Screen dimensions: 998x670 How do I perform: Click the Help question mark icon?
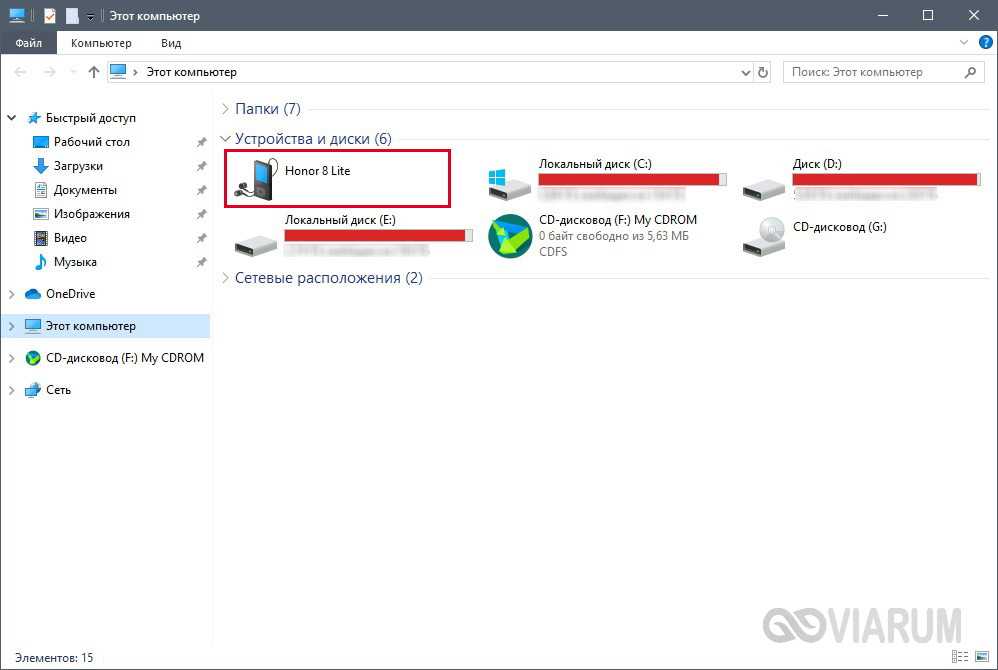[x=984, y=43]
